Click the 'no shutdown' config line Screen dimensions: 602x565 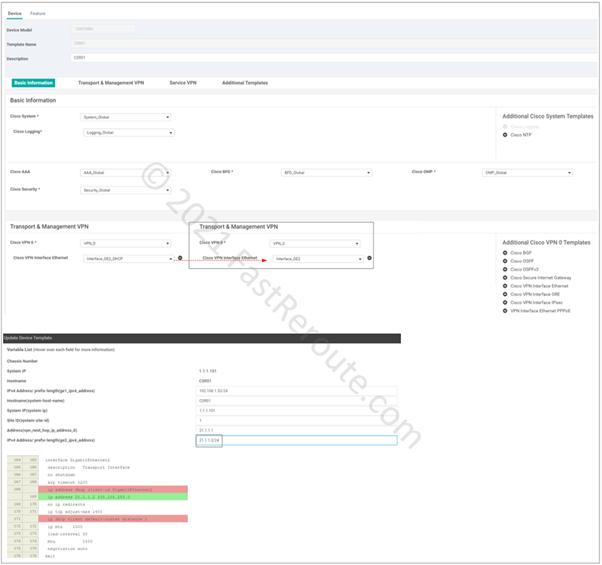[61, 475]
